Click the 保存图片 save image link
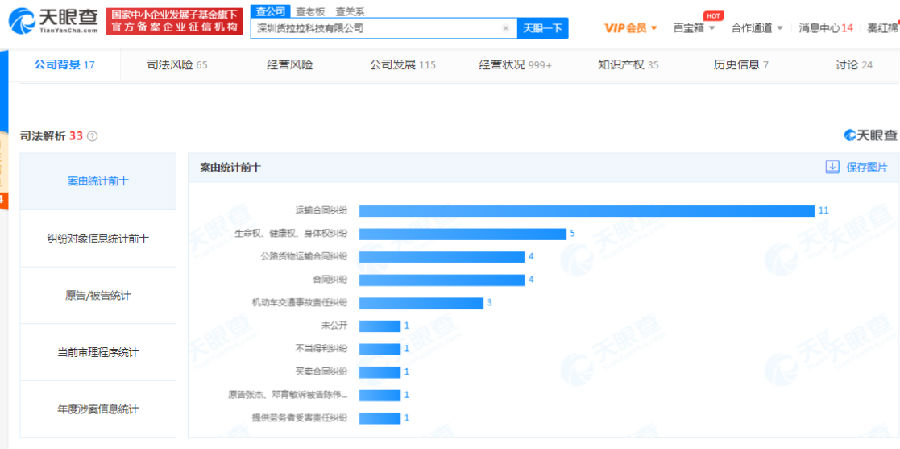 867,167
